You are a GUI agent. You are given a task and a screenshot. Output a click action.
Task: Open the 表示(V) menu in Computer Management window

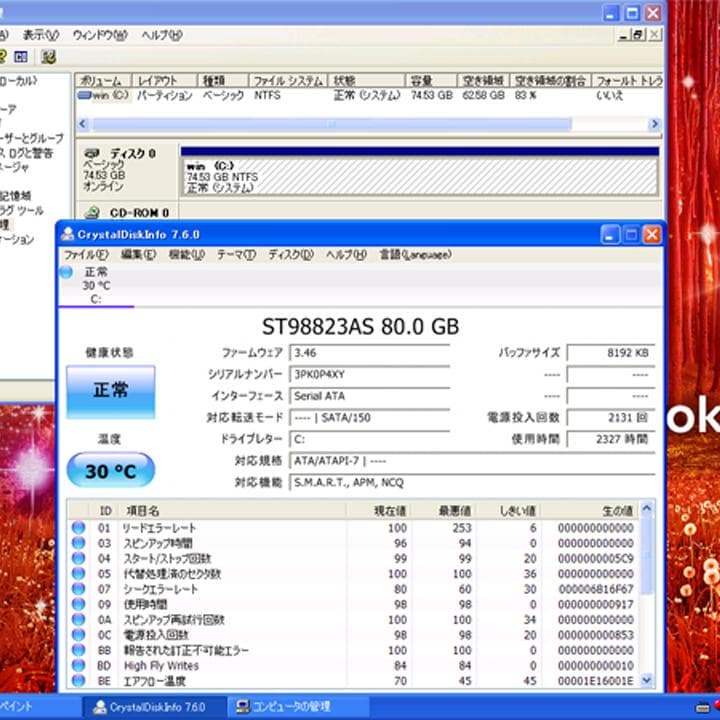click(41, 35)
